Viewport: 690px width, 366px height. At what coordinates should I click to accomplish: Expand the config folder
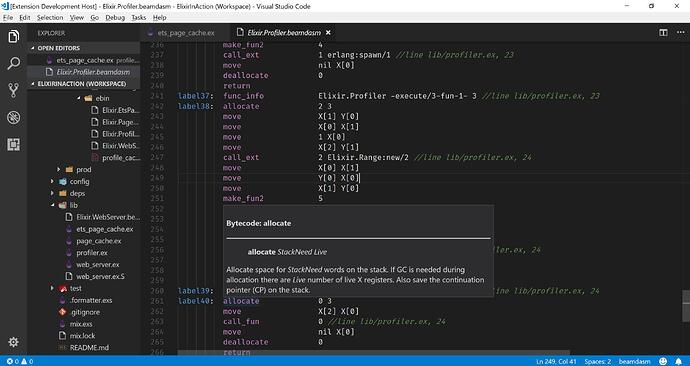tap(79, 181)
